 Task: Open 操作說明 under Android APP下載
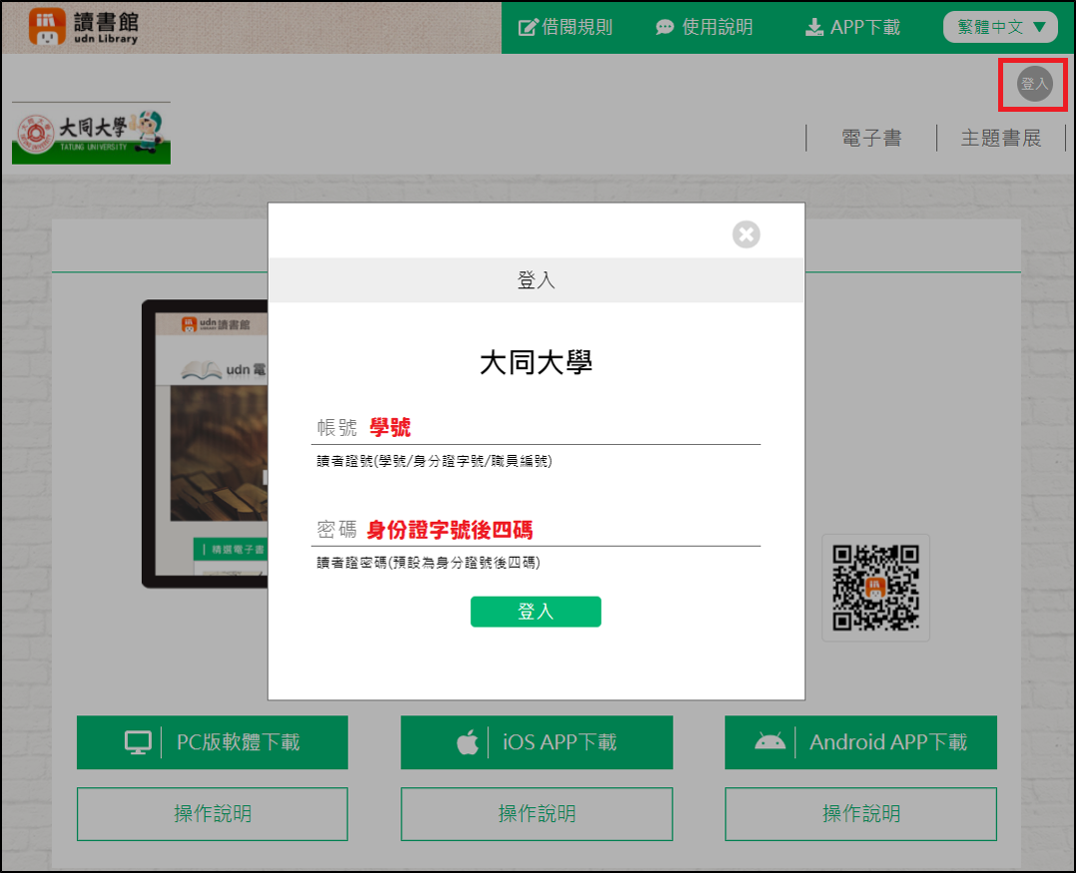[861, 814]
